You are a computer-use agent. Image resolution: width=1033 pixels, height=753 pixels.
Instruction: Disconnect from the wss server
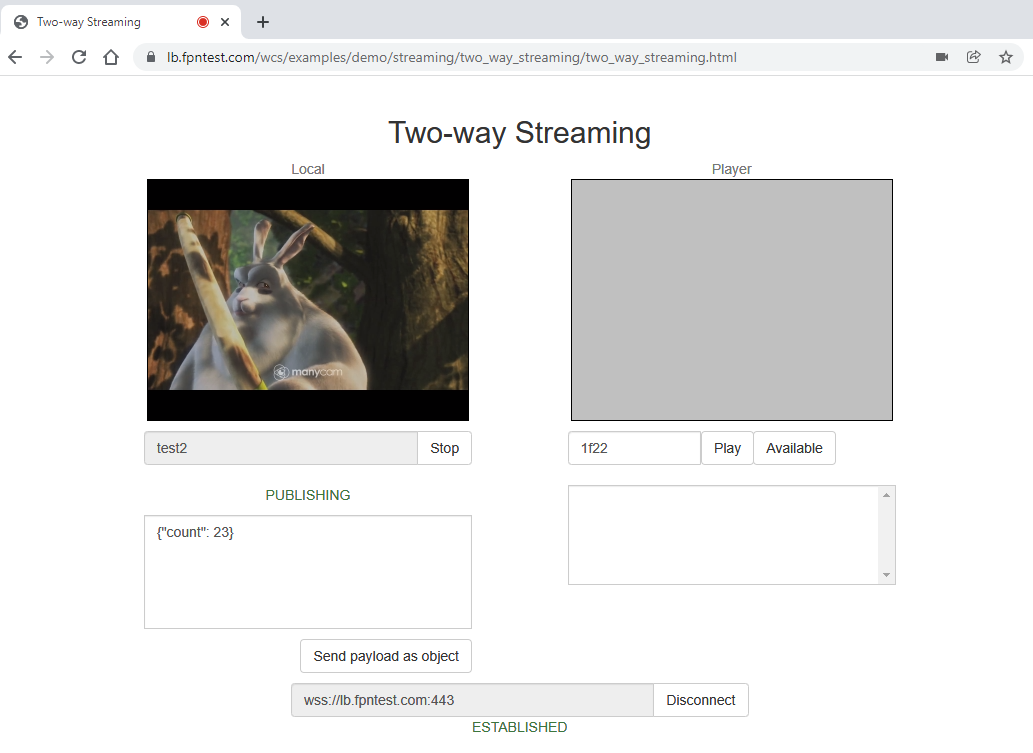(x=700, y=700)
